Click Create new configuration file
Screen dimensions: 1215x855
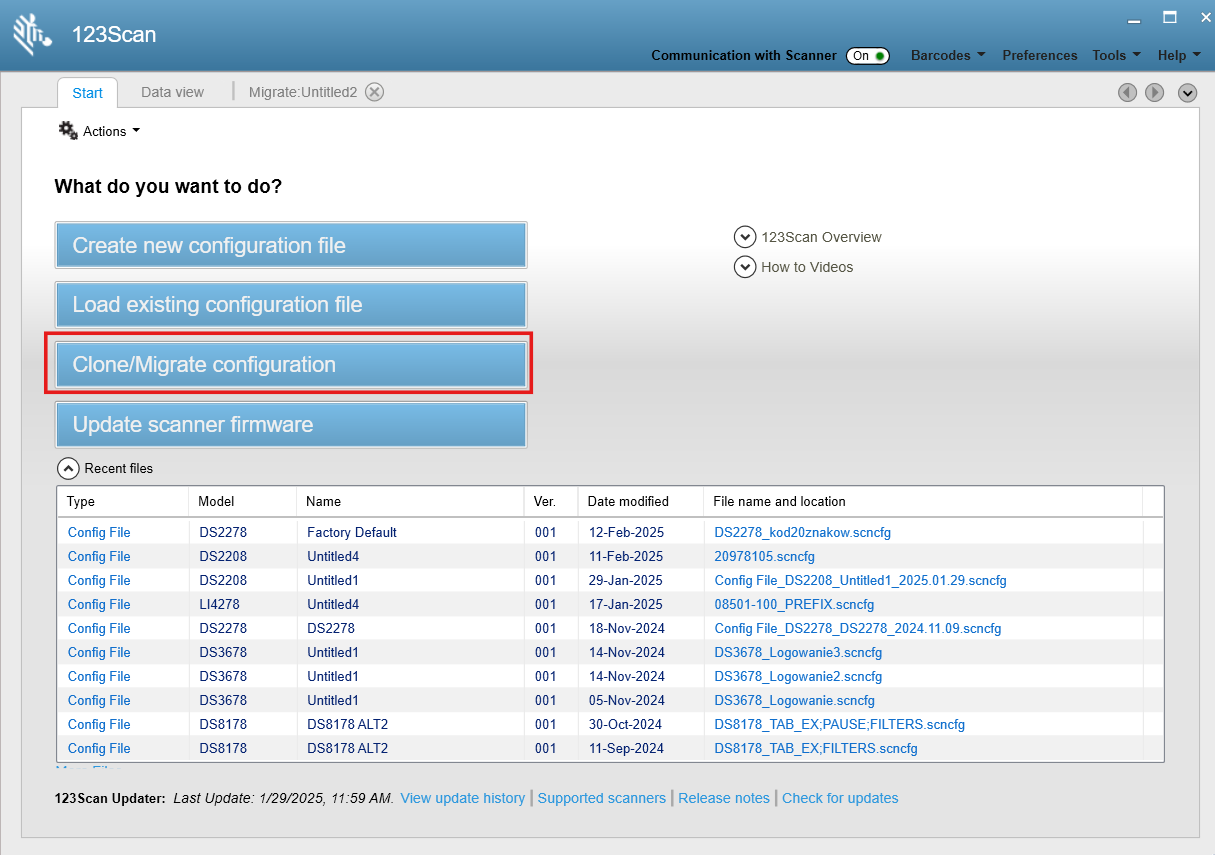click(290, 245)
